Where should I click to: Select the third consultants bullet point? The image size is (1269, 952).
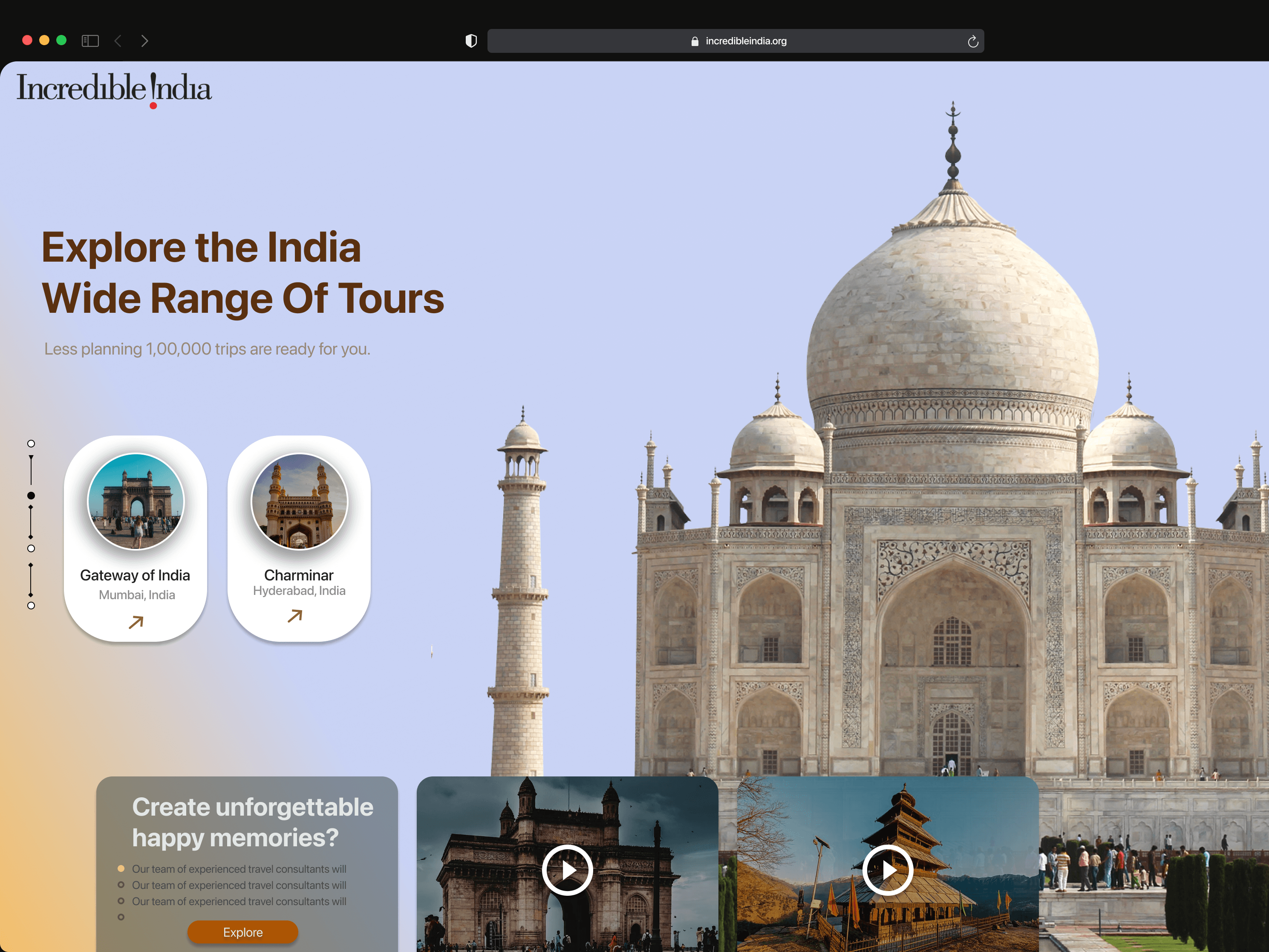(x=121, y=901)
